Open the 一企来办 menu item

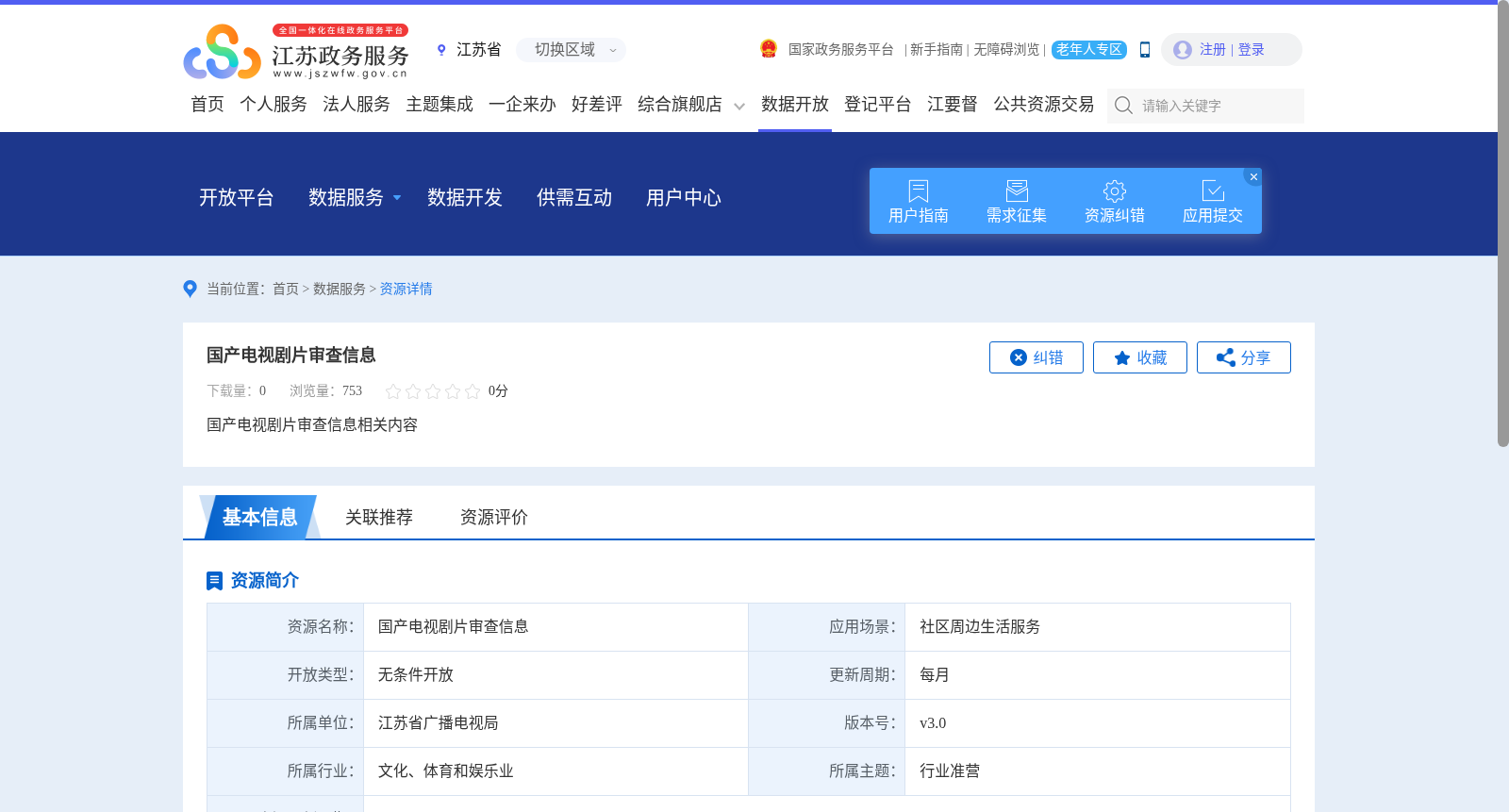(x=522, y=105)
